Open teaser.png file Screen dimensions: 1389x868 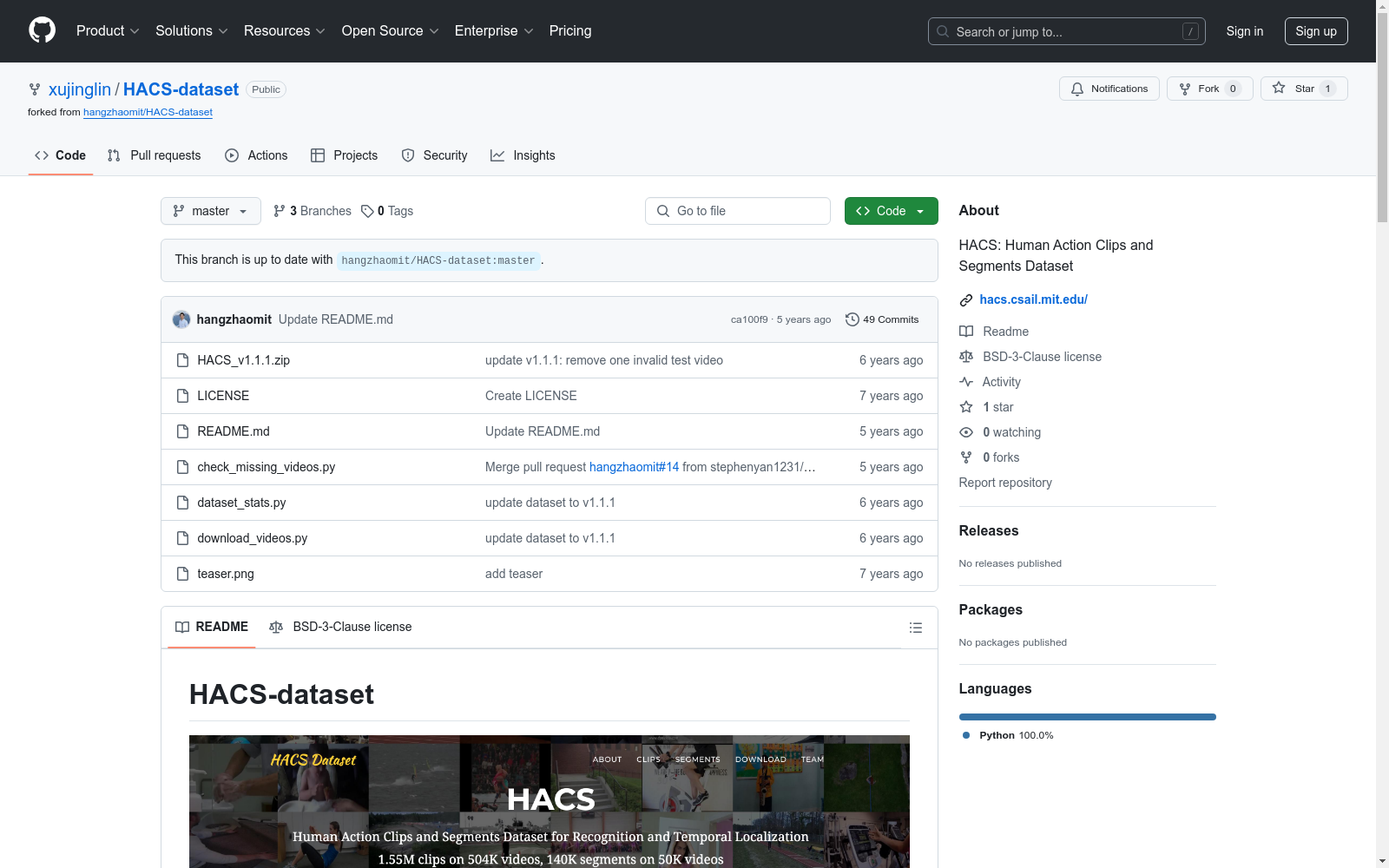[x=226, y=574]
